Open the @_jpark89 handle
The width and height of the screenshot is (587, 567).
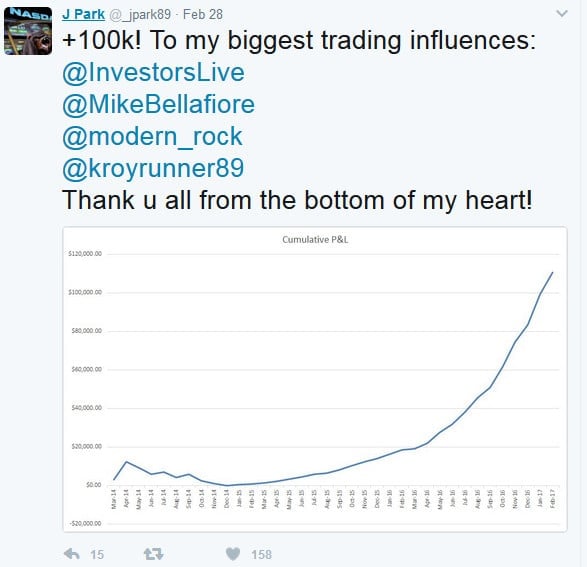point(140,15)
